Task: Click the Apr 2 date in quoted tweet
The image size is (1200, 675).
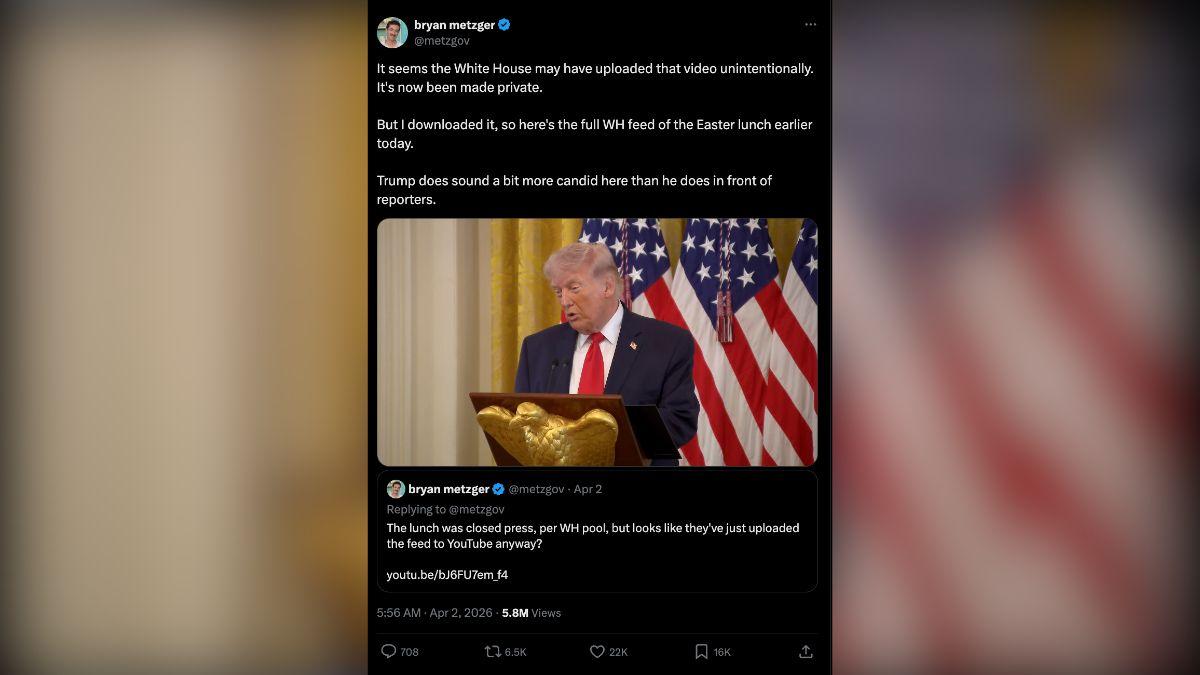Action: click(588, 489)
